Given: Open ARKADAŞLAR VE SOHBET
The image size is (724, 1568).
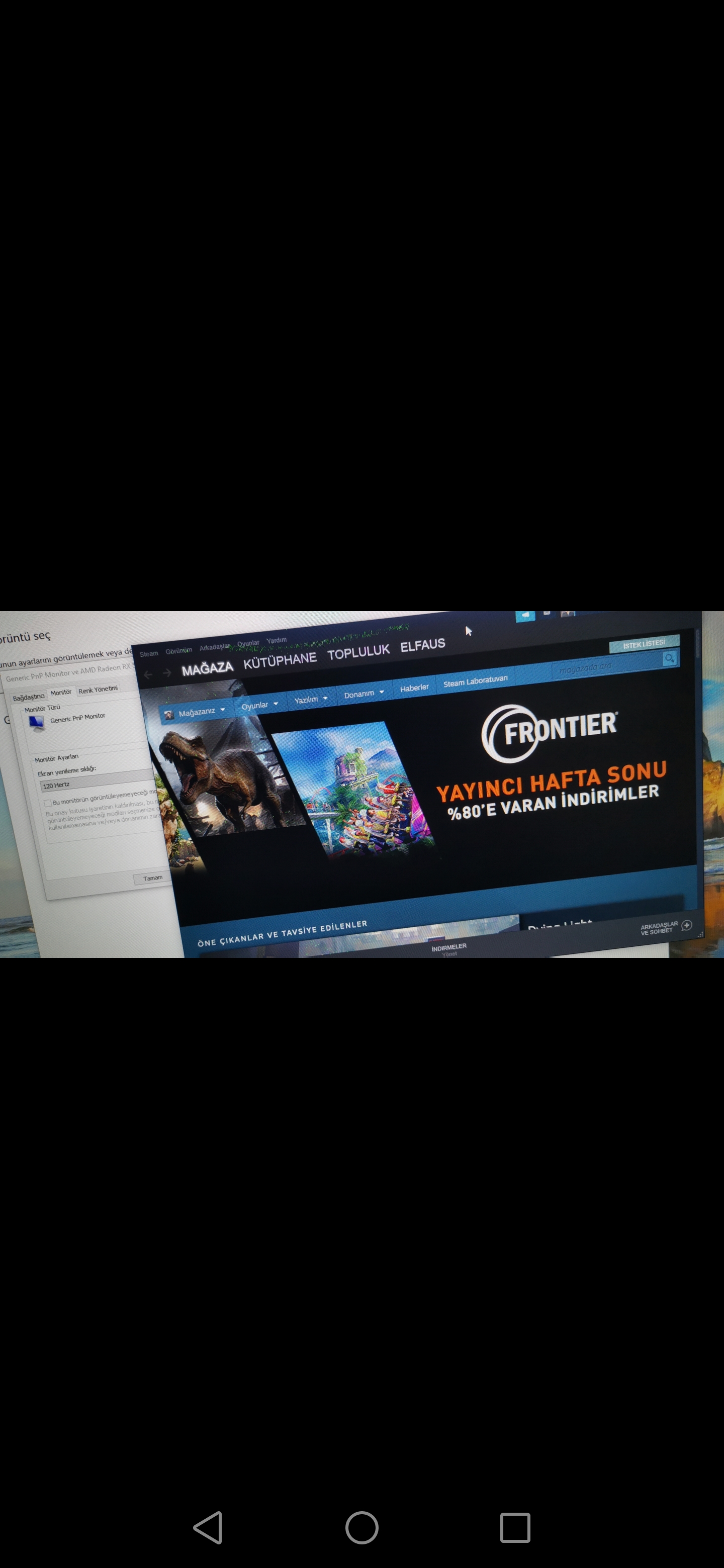Looking at the screenshot, I should pyautogui.click(x=659, y=928).
